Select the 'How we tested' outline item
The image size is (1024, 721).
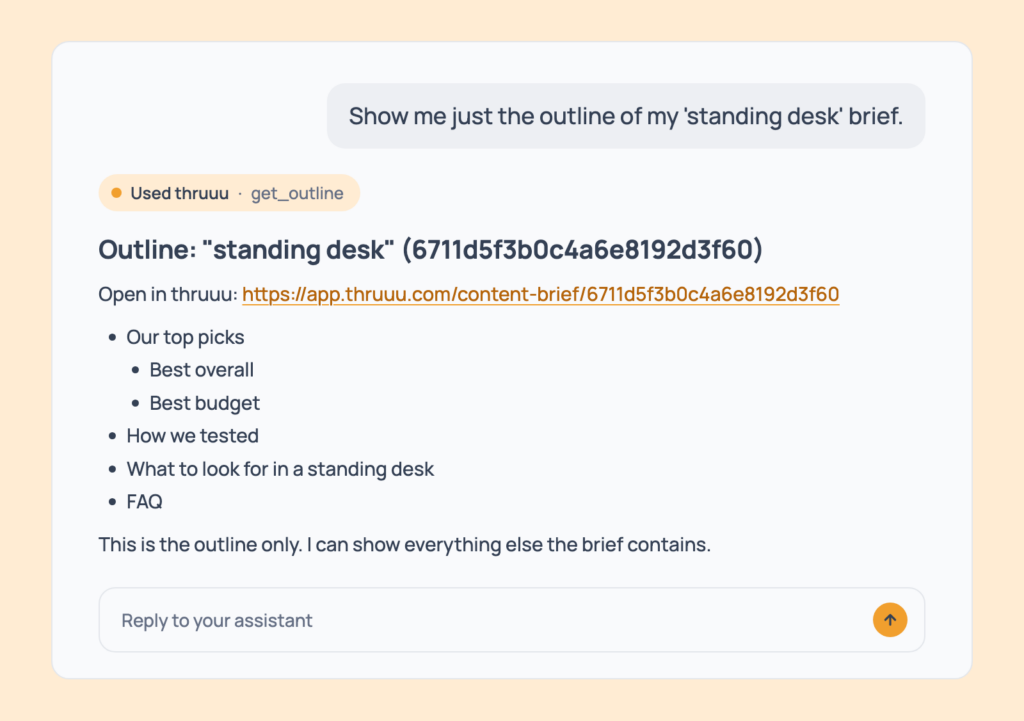[193, 436]
